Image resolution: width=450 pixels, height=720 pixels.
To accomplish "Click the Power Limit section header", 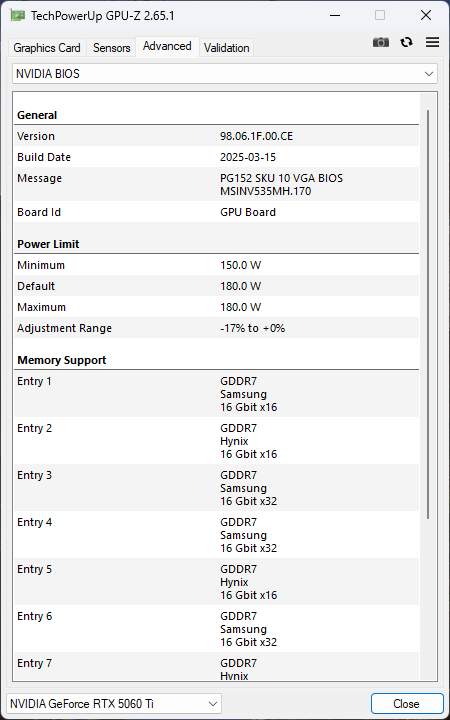I will [x=48, y=244].
